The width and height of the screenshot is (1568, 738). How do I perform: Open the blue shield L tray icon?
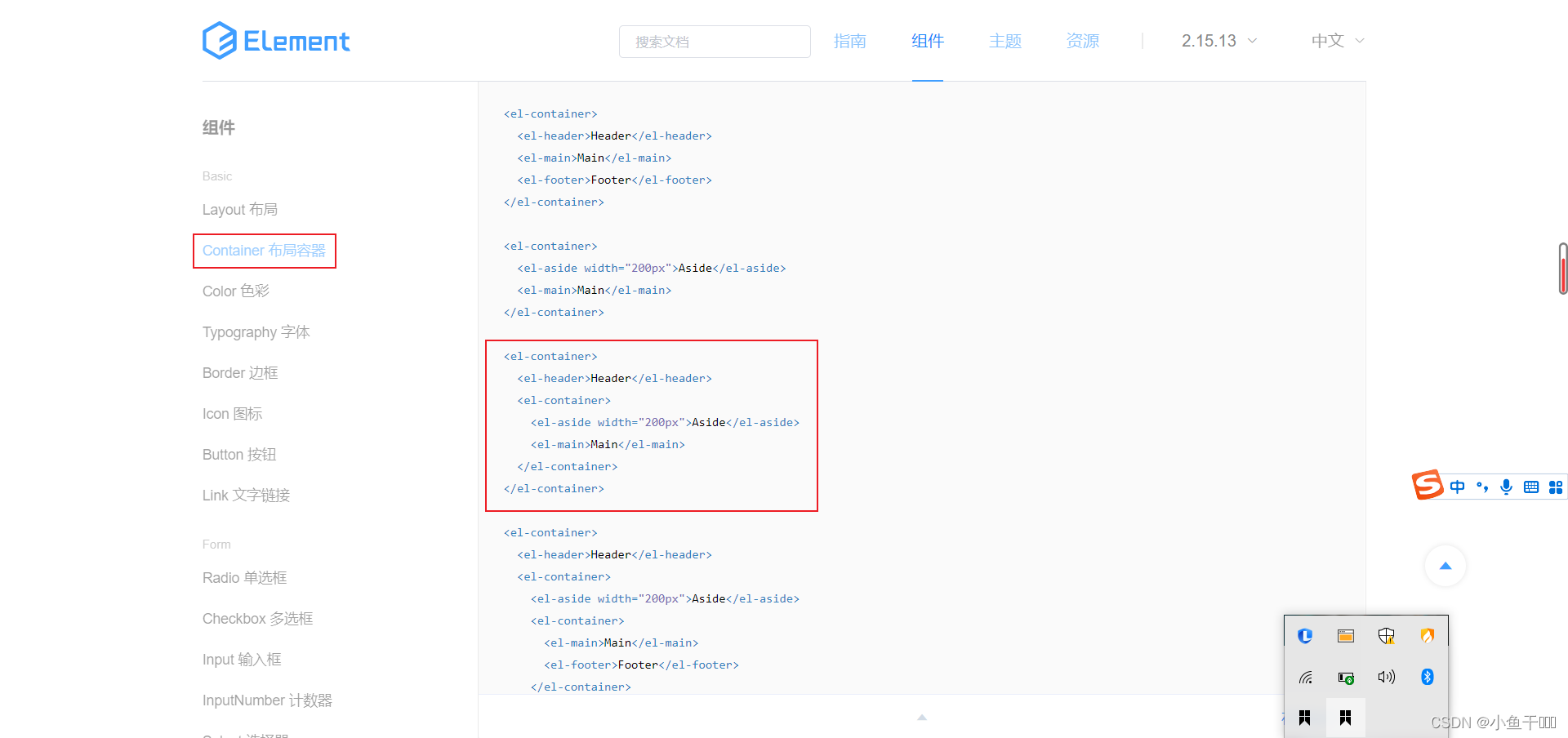click(x=1305, y=636)
